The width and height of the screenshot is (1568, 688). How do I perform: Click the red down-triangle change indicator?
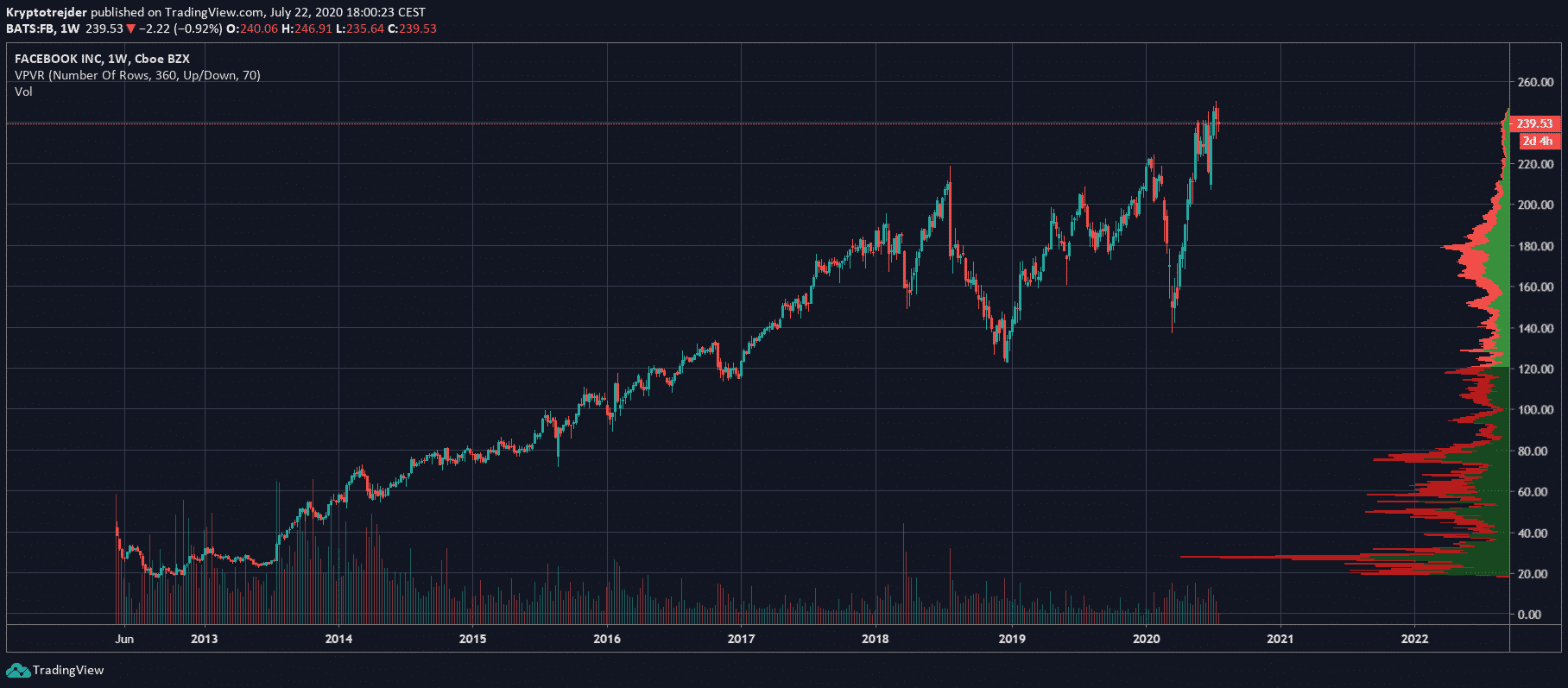click(131, 28)
